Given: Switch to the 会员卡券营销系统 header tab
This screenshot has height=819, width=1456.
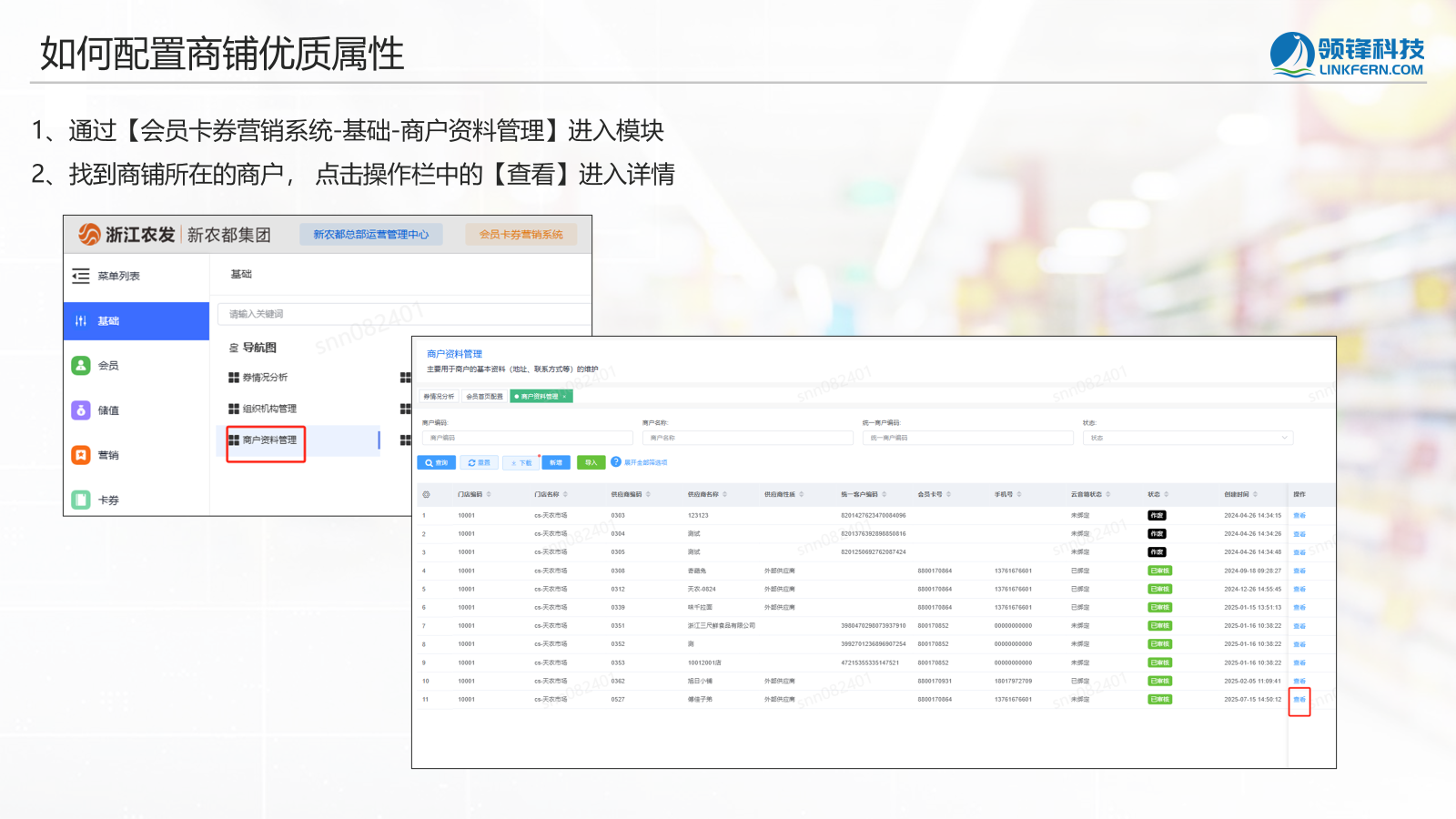Looking at the screenshot, I should pyautogui.click(x=521, y=235).
